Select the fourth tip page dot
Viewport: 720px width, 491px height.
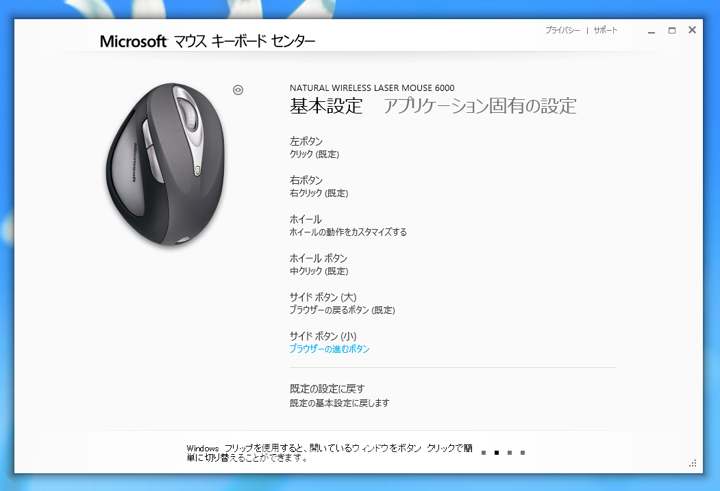click(x=523, y=452)
